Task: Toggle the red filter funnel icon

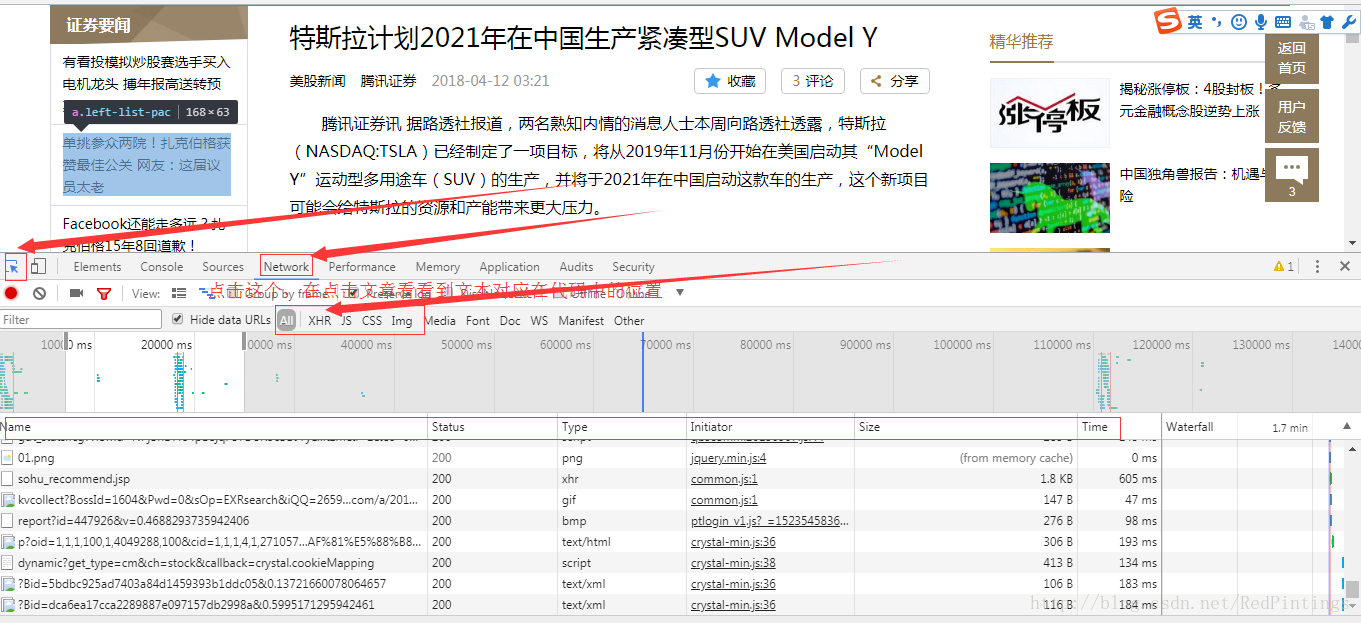Action: pos(104,293)
